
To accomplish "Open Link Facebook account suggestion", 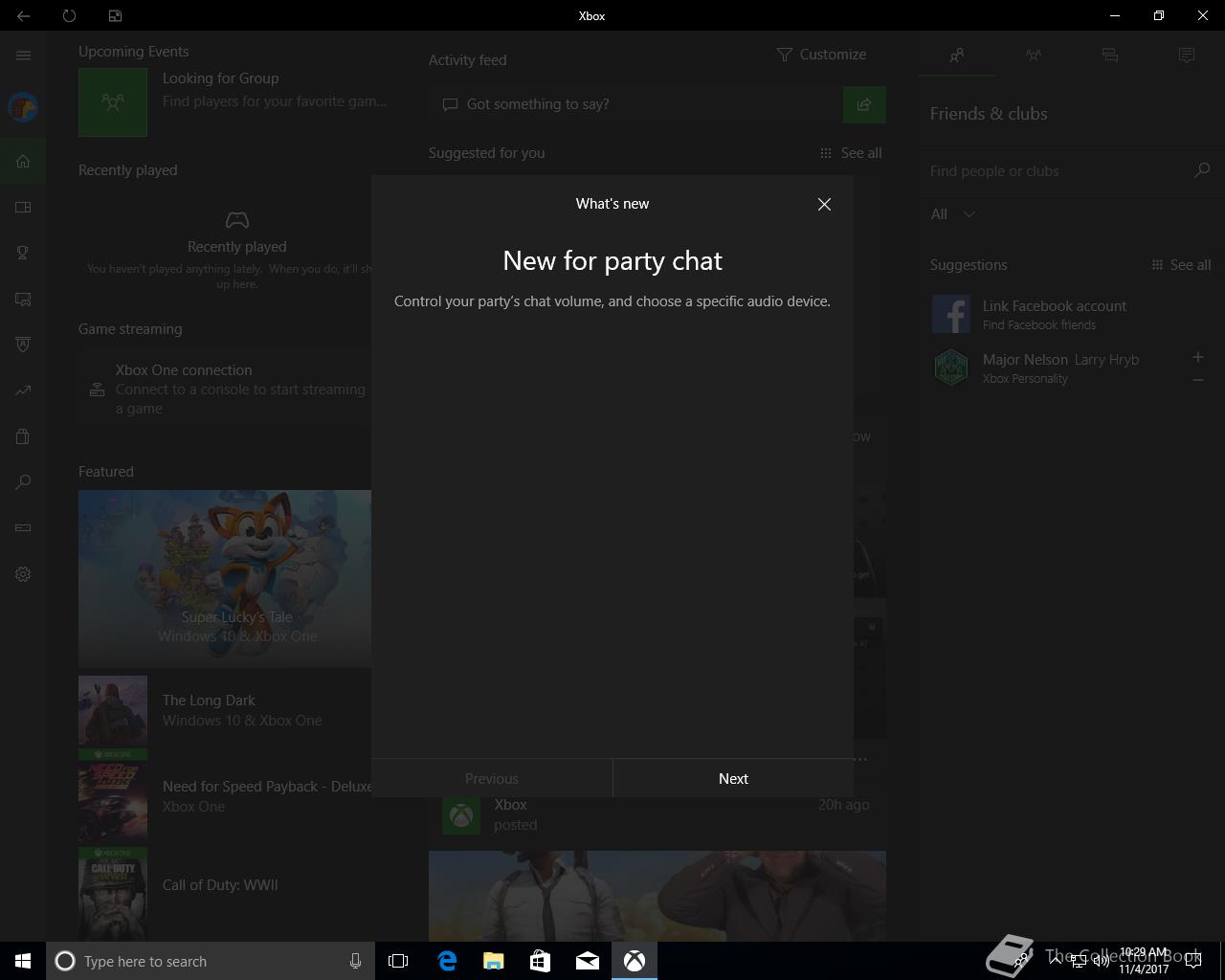I will [x=1071, y=314].
